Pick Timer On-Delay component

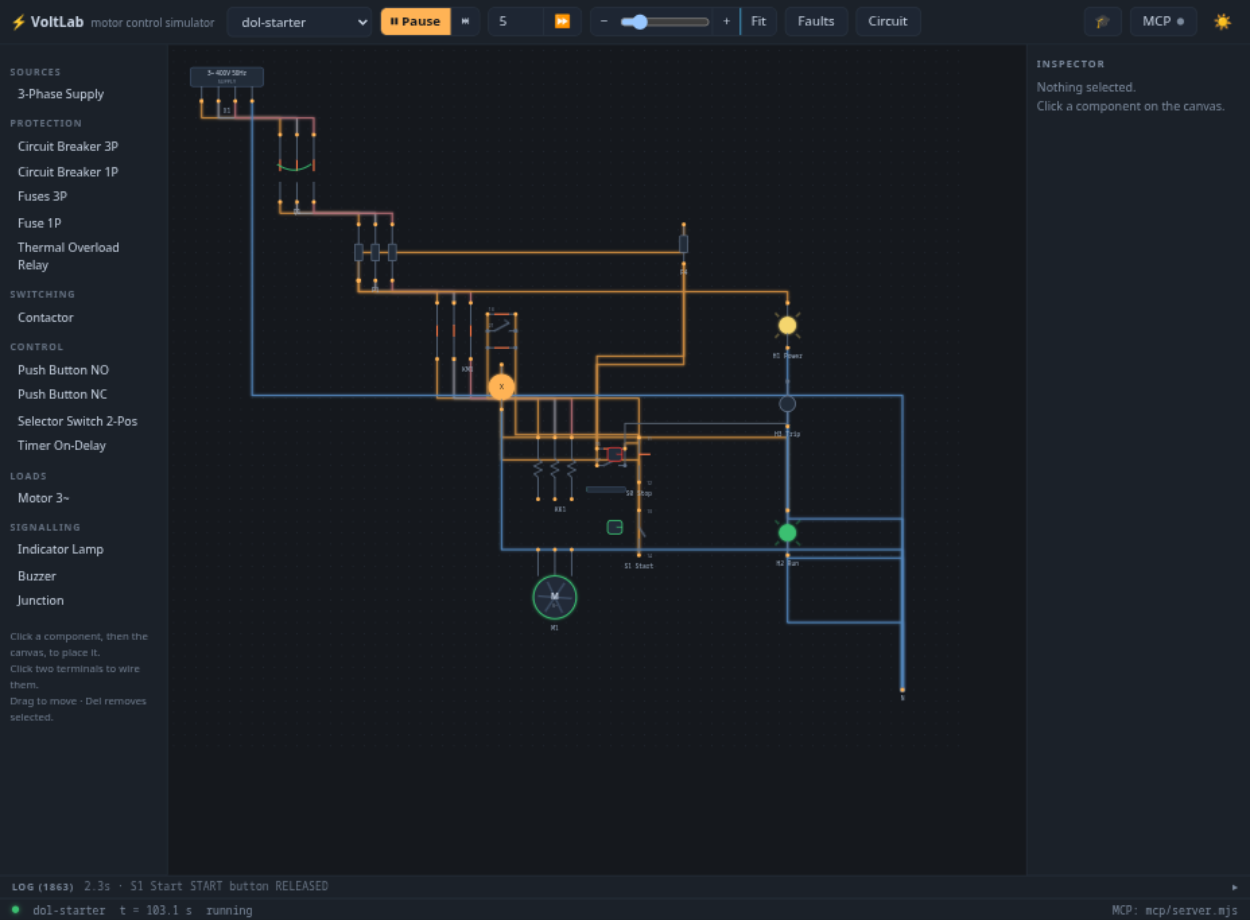(x=61, y=445)
